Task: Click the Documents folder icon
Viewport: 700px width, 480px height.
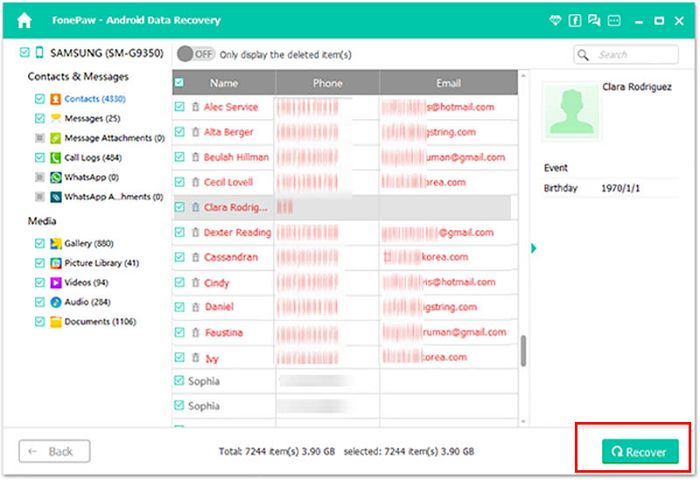Action: tap(55, 322)
